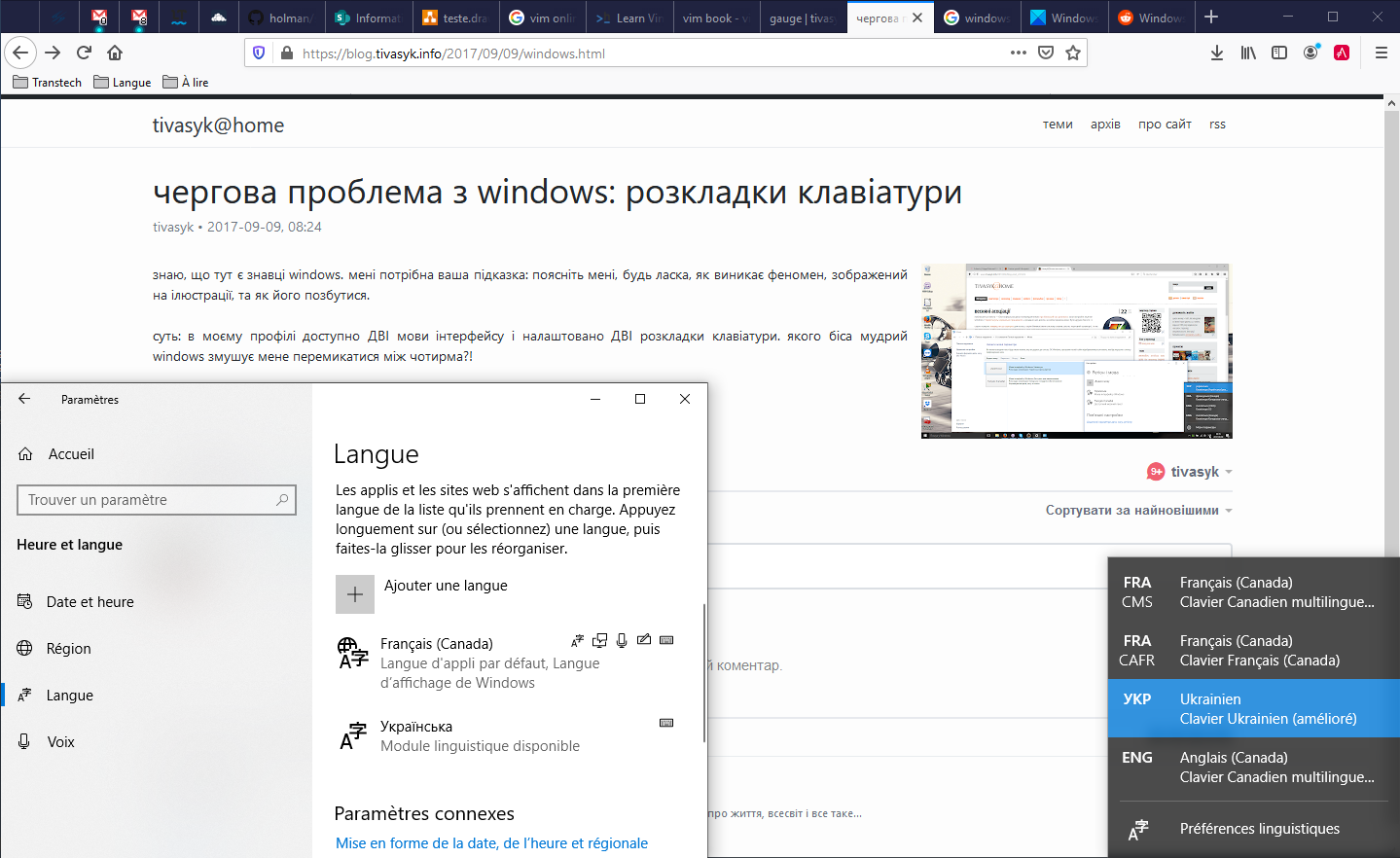Open the author tivasyk link under title

click(173, 227)
